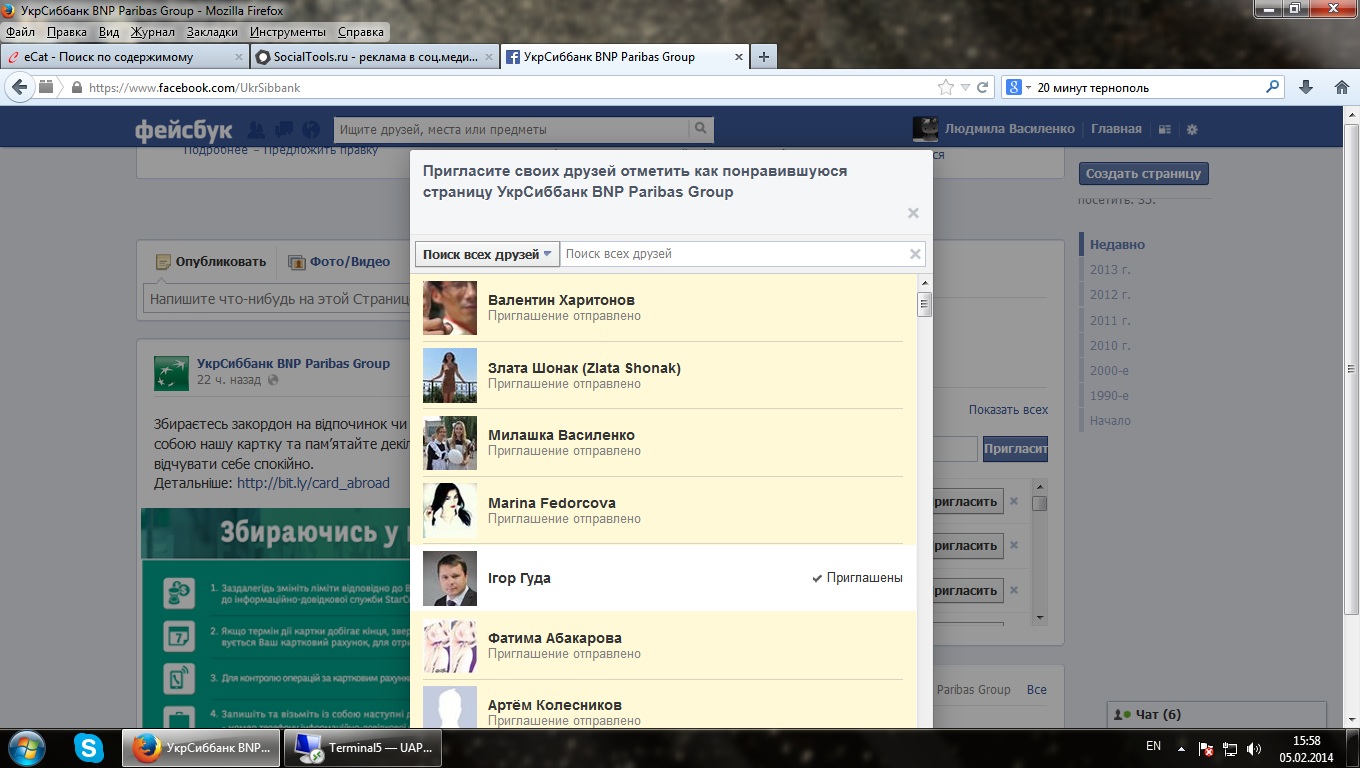Open a new Firefox tab

coord(764,57)
